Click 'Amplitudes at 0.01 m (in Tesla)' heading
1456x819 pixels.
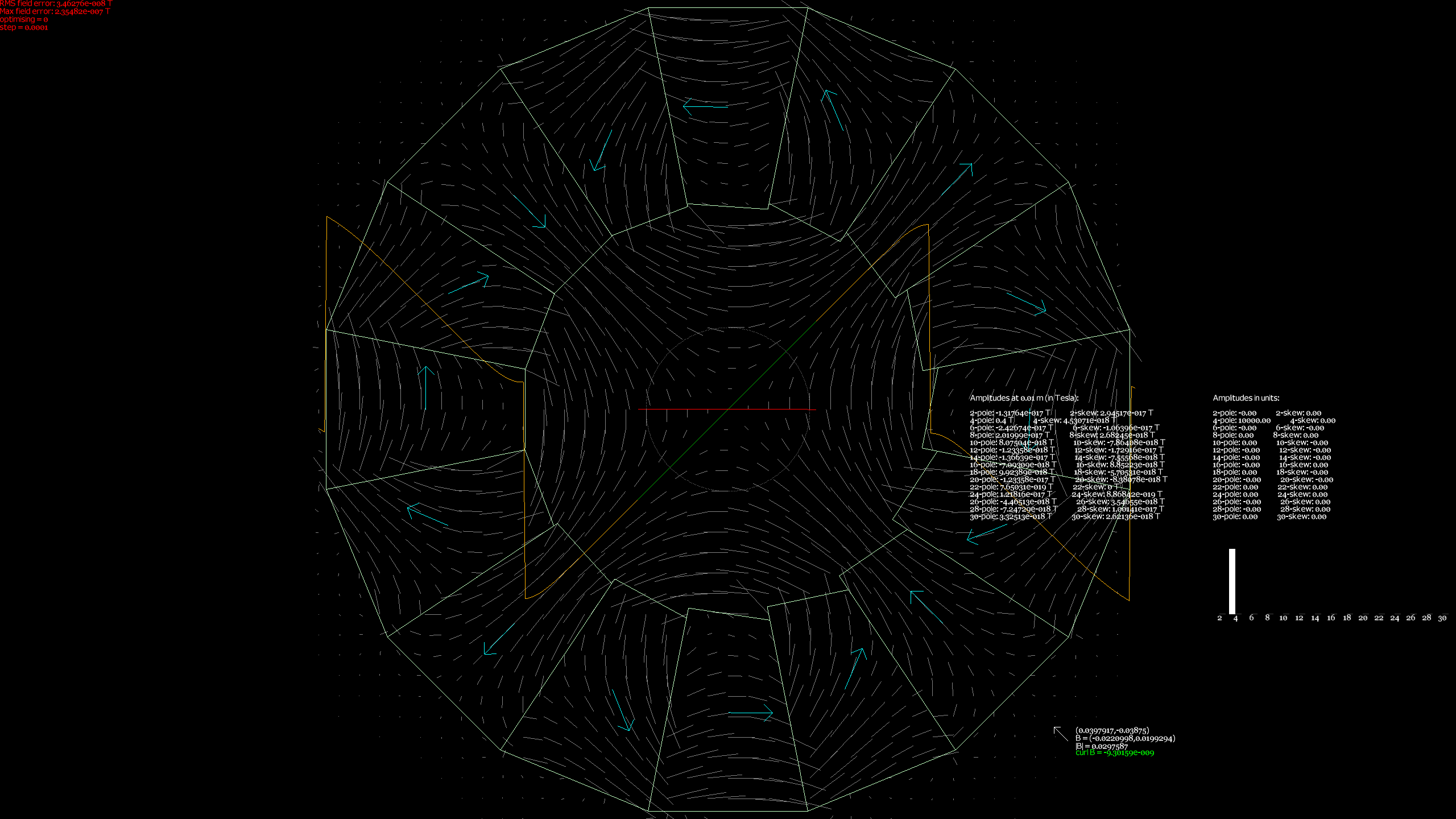[1024, 398]
